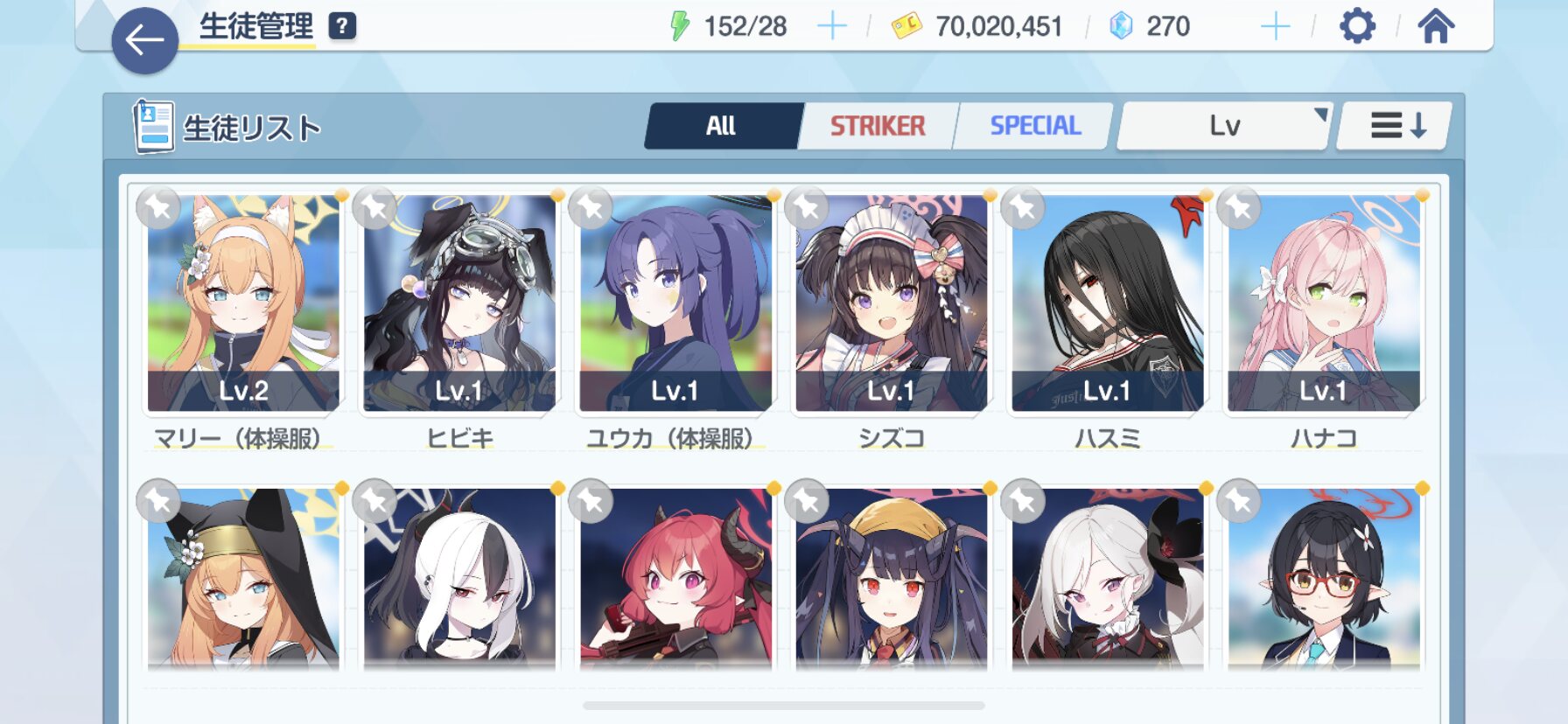Select the All filter tab
Image resolution: width=1568 pixels, height=724 pixels.
pyautogui.click(x=722, y=126)
